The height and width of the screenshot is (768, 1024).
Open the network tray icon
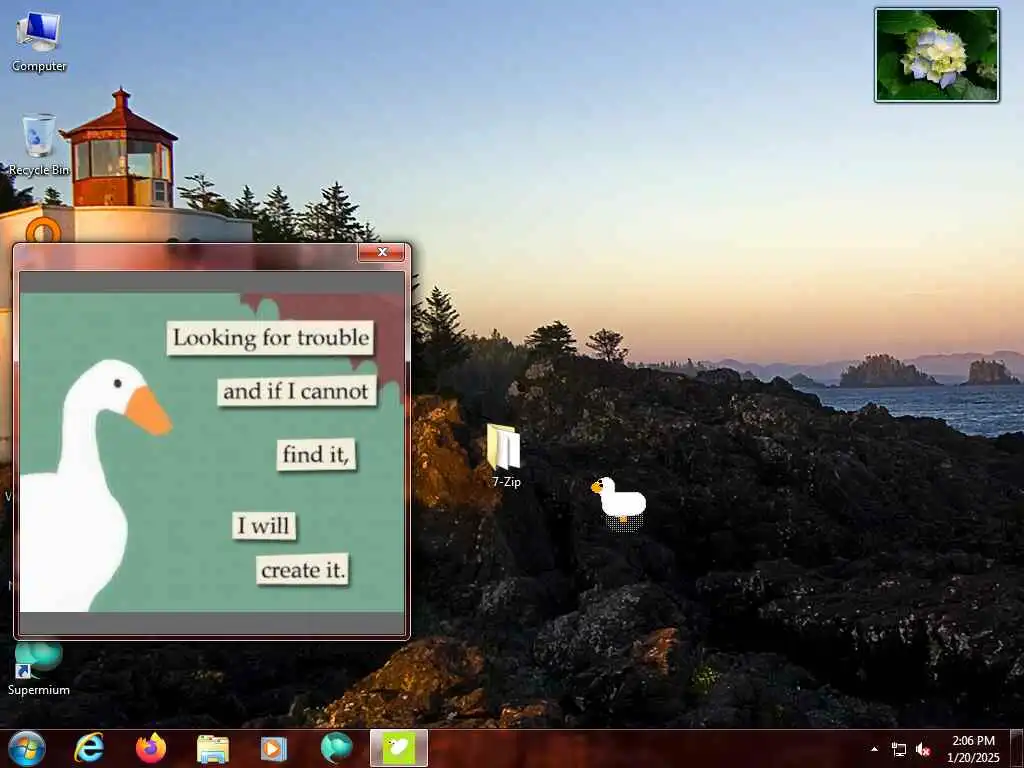pos(899,749)
